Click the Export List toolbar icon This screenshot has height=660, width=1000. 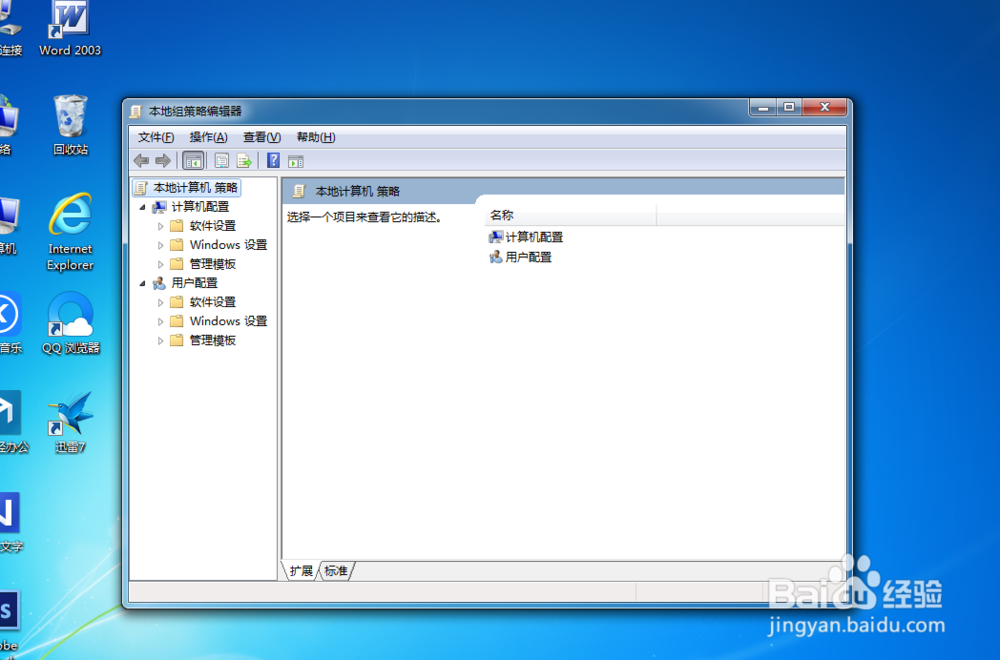244,161
